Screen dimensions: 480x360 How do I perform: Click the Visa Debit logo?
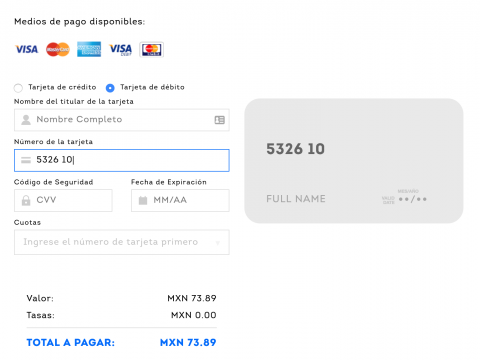coord(121,50)
